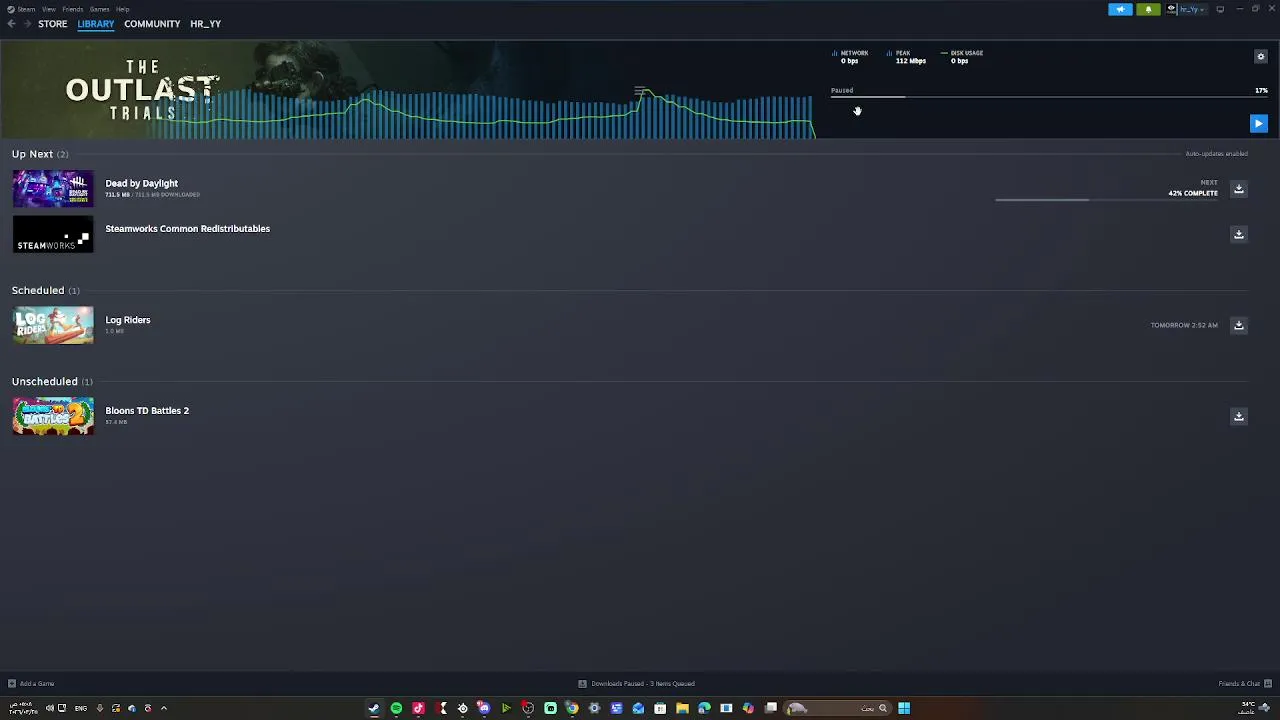Navigate forward with the right arrow
The height and width of the screenshot is (720, 1280).
(x=27, y=24)
